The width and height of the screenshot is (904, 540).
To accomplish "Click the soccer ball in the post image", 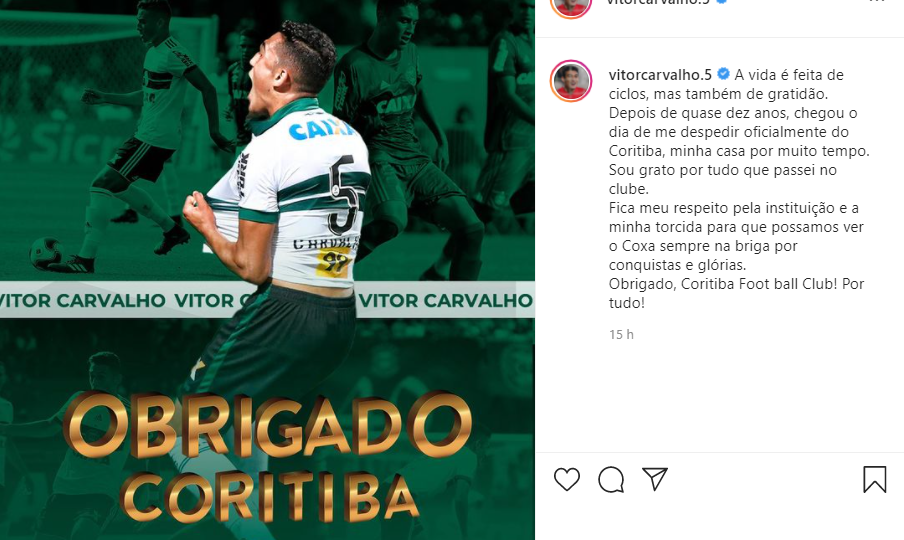I will pos(46,253).
